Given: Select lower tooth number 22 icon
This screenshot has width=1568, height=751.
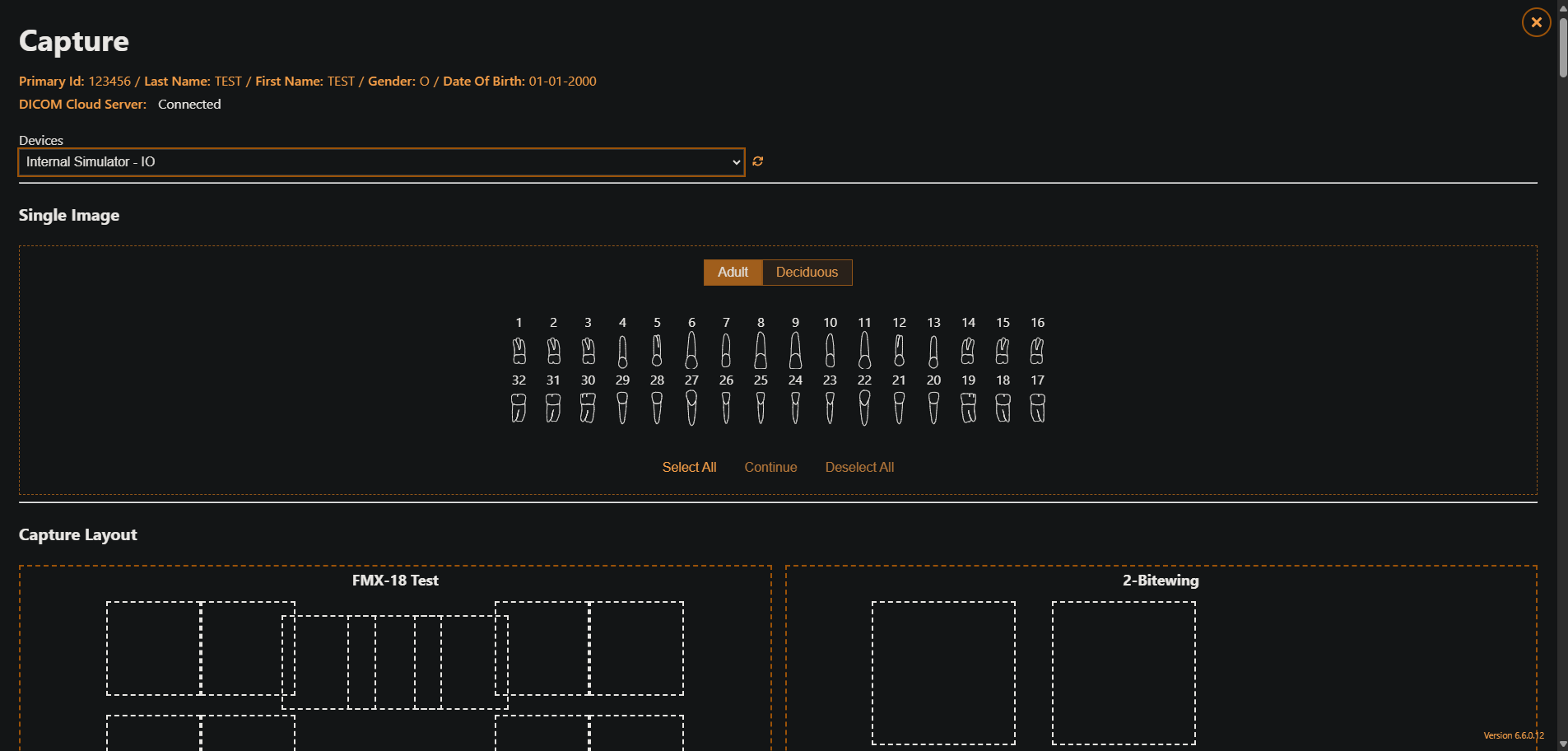Looking at the screenshot, I should pos(864,408).
